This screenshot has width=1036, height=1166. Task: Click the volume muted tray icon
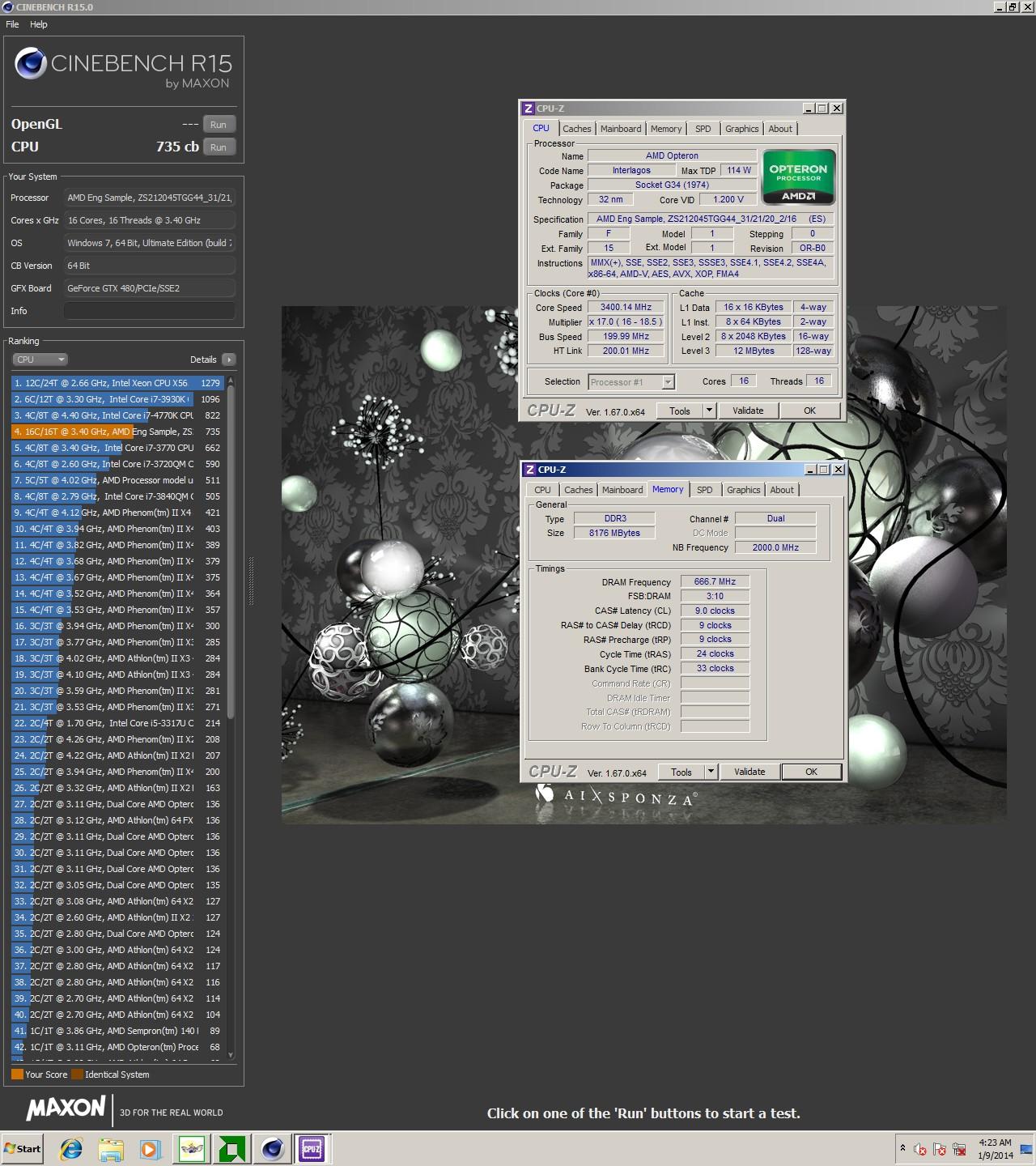[919, 1149]
